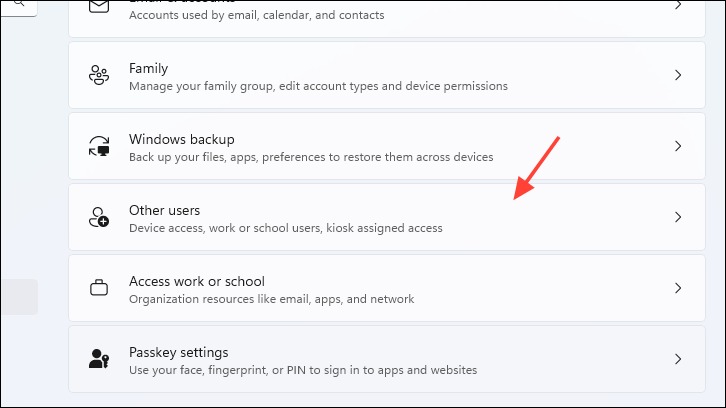Select the Other users title text

164,210
